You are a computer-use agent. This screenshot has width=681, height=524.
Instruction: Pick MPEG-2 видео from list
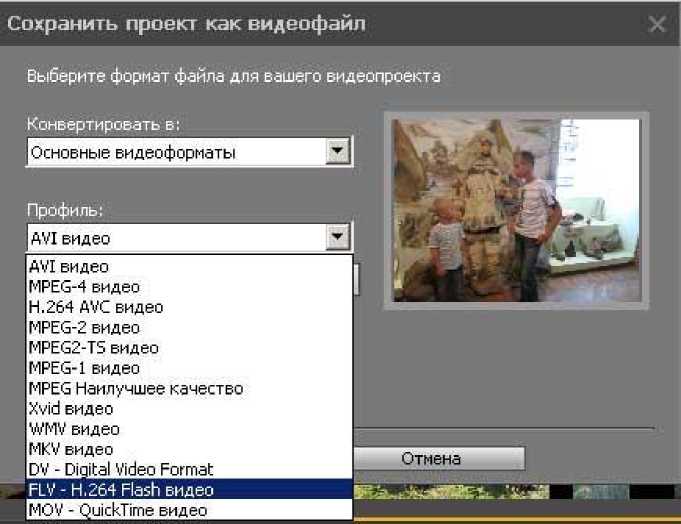pos(189,327)
